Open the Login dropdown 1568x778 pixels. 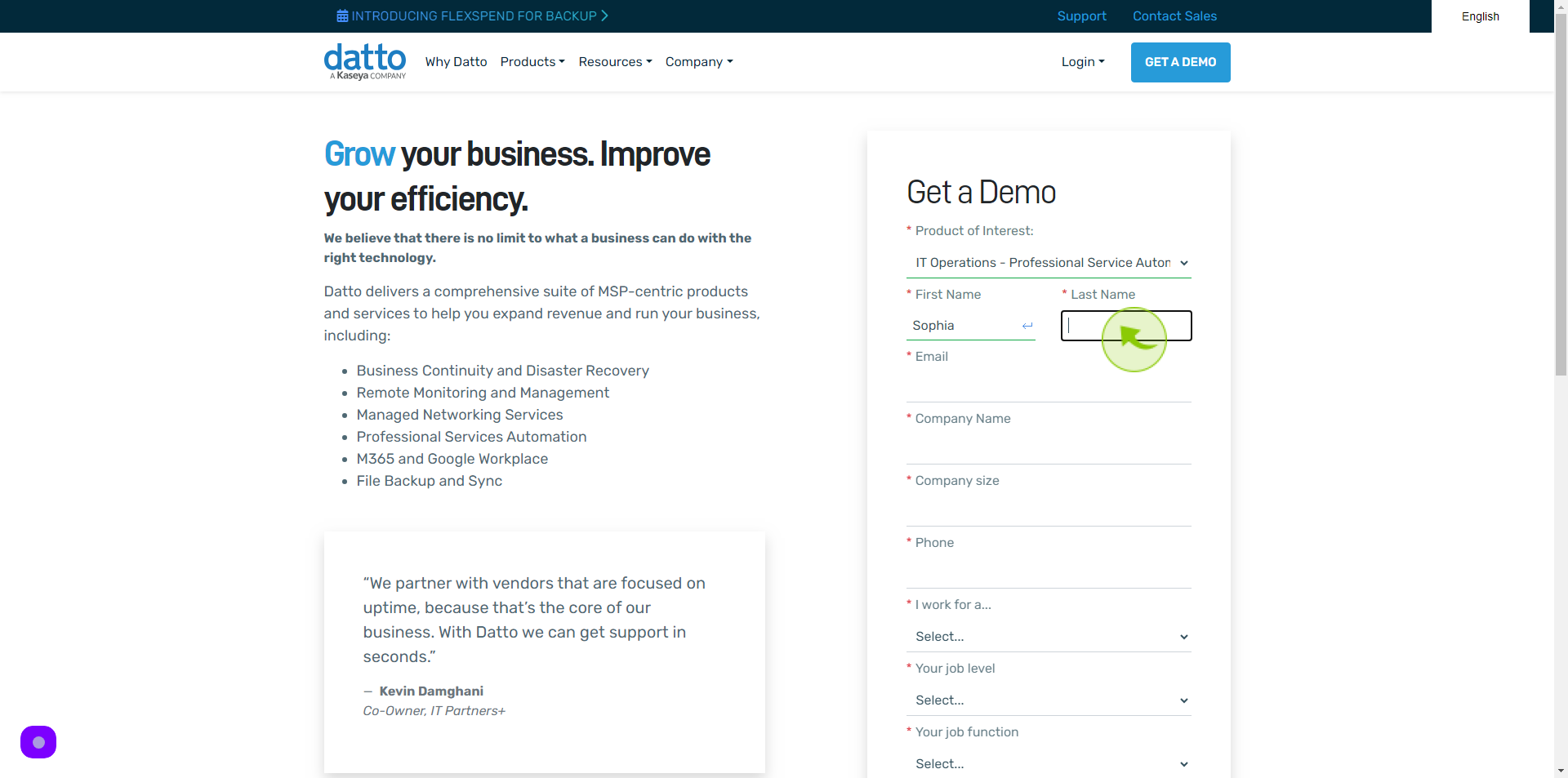(1083, 62)
